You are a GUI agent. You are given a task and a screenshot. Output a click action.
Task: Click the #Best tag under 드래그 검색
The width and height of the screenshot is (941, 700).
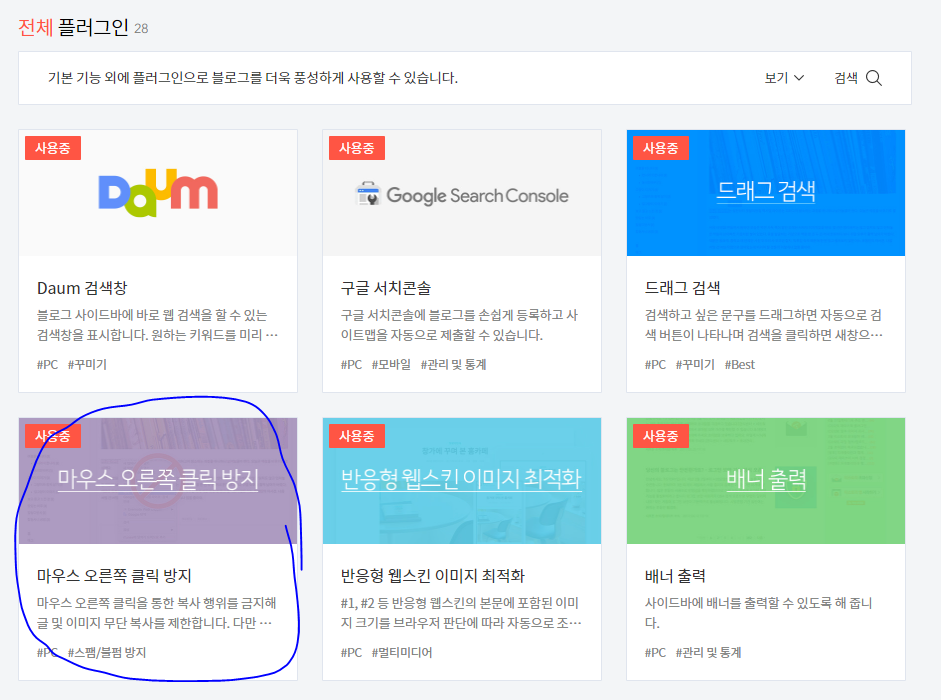point(739,364)
